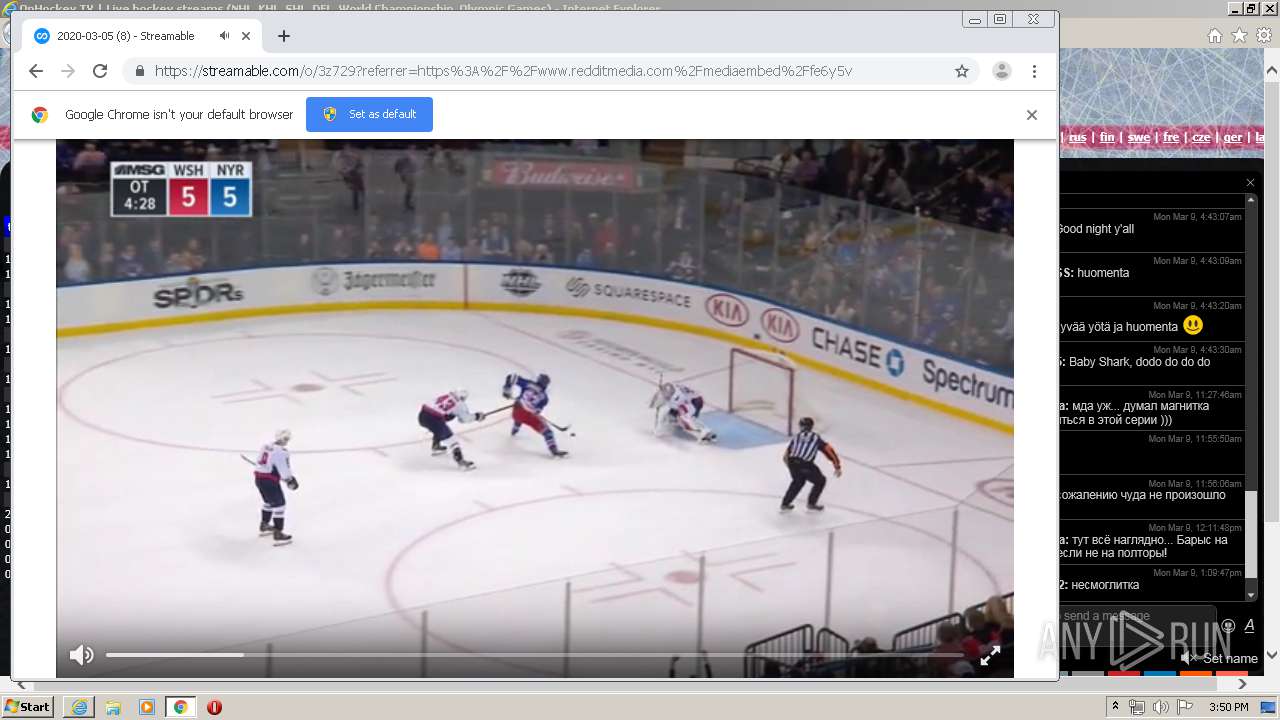Open the Internet Explorer home icon
This screenshot has height=720, width=1280.
tap(1214, 35)
